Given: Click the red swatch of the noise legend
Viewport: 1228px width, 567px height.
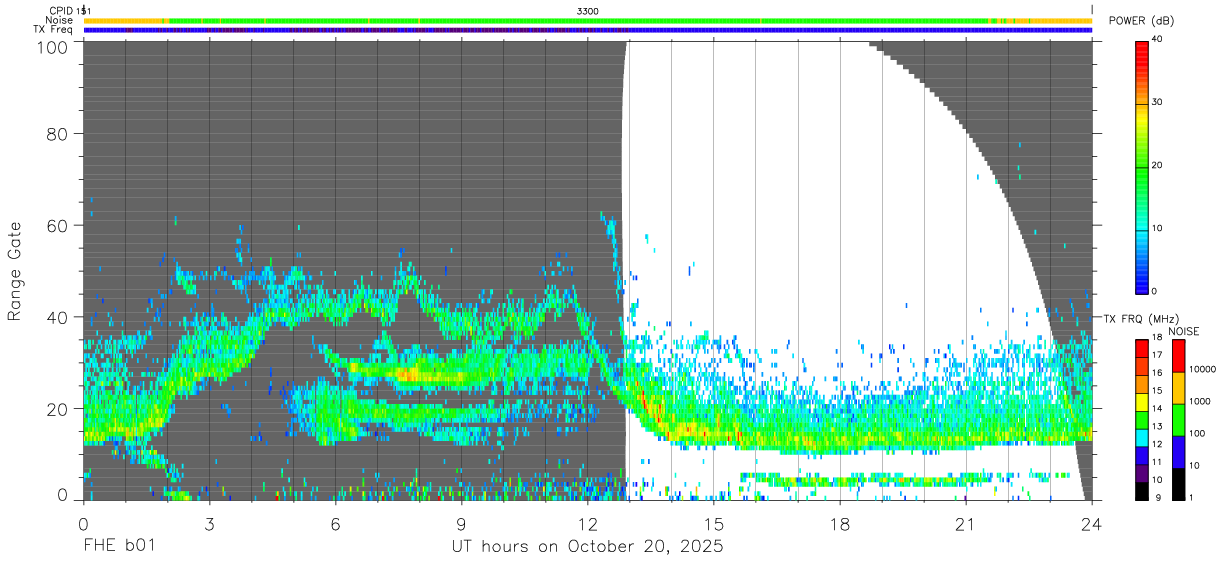Looking at the screenshot, I should 1177,355.
